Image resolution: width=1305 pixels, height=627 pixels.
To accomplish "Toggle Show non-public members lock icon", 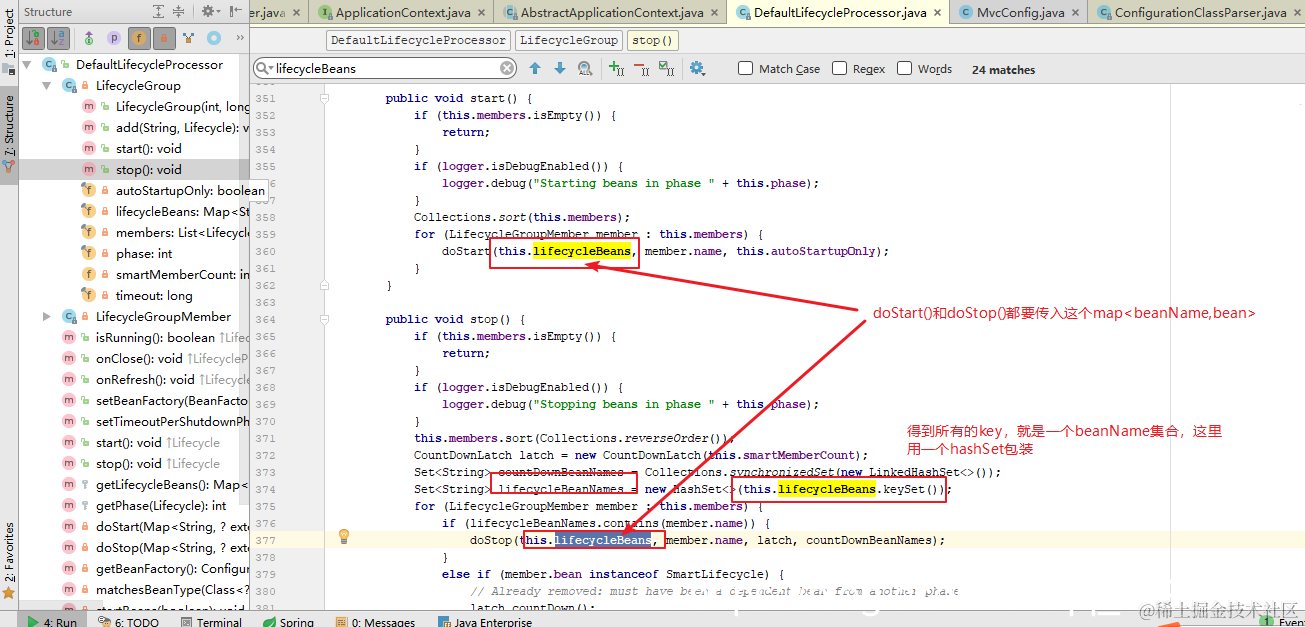I will pyautogui.click(x=164, y=38).
